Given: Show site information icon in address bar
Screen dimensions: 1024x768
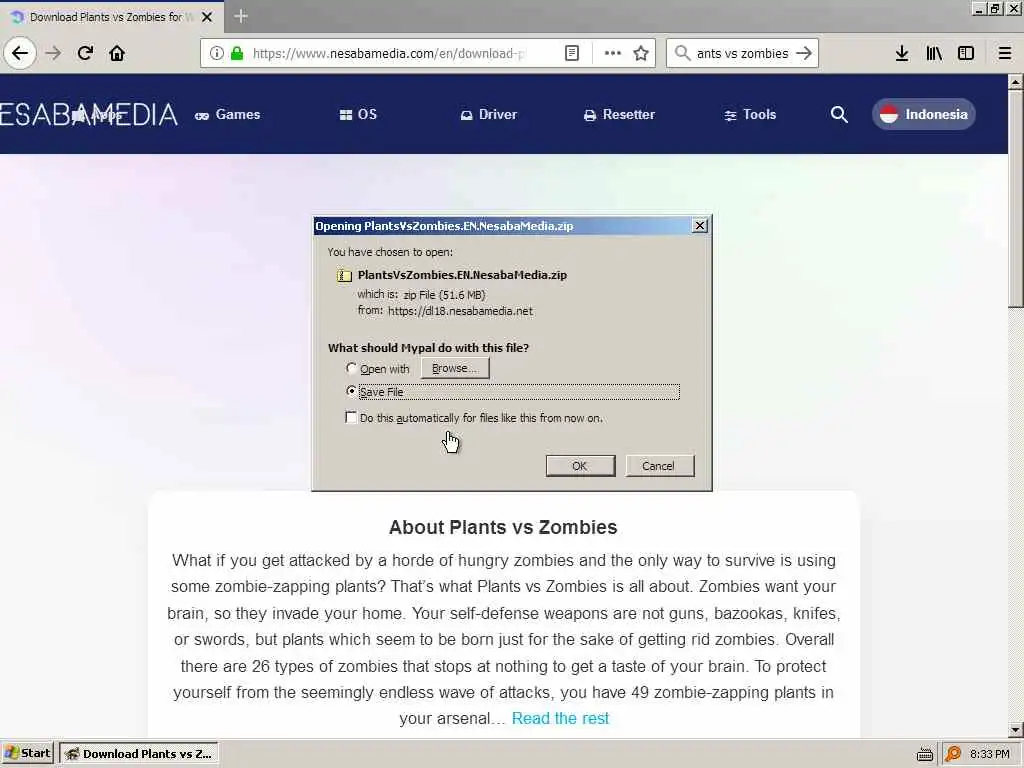Looking at the screenshot, I should point(217,53).
